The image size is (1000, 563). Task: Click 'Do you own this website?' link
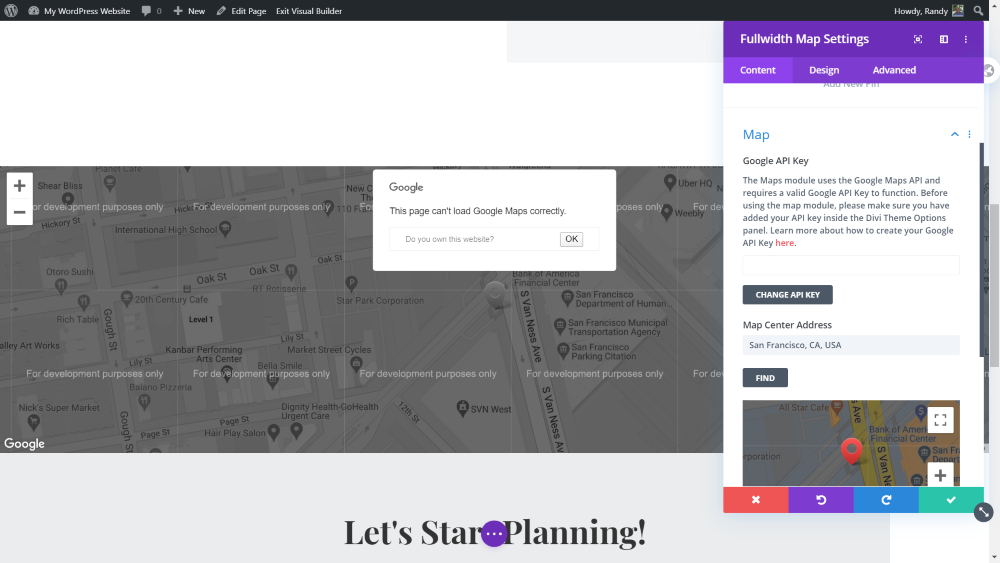tap(450, 239)
